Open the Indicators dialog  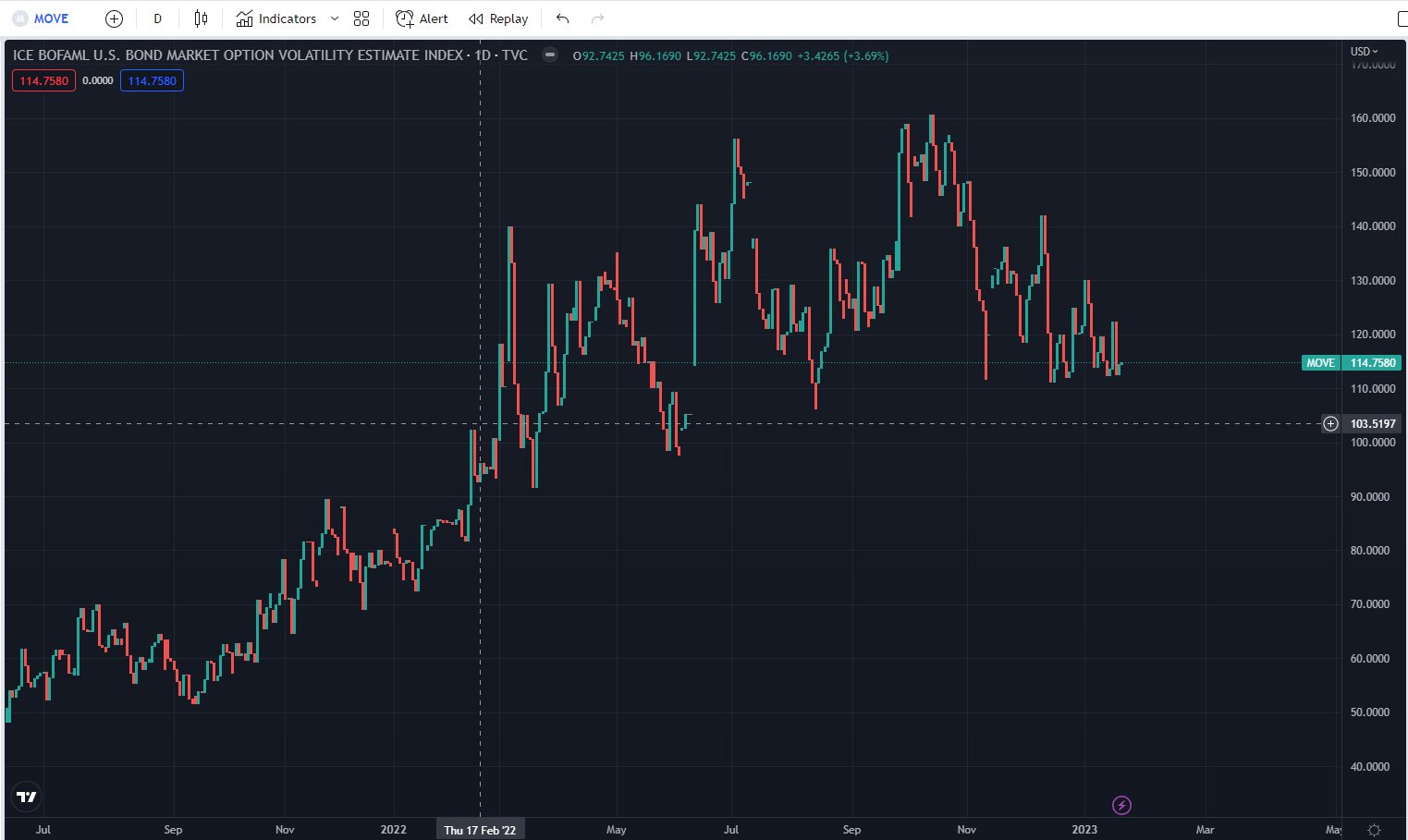click(x=276, y=18)
